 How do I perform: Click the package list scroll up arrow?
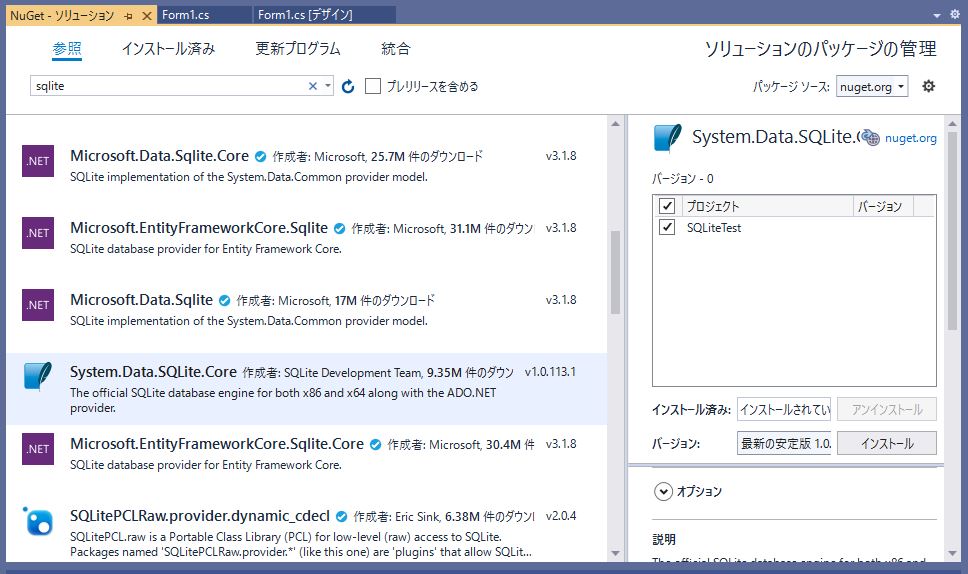615,124
